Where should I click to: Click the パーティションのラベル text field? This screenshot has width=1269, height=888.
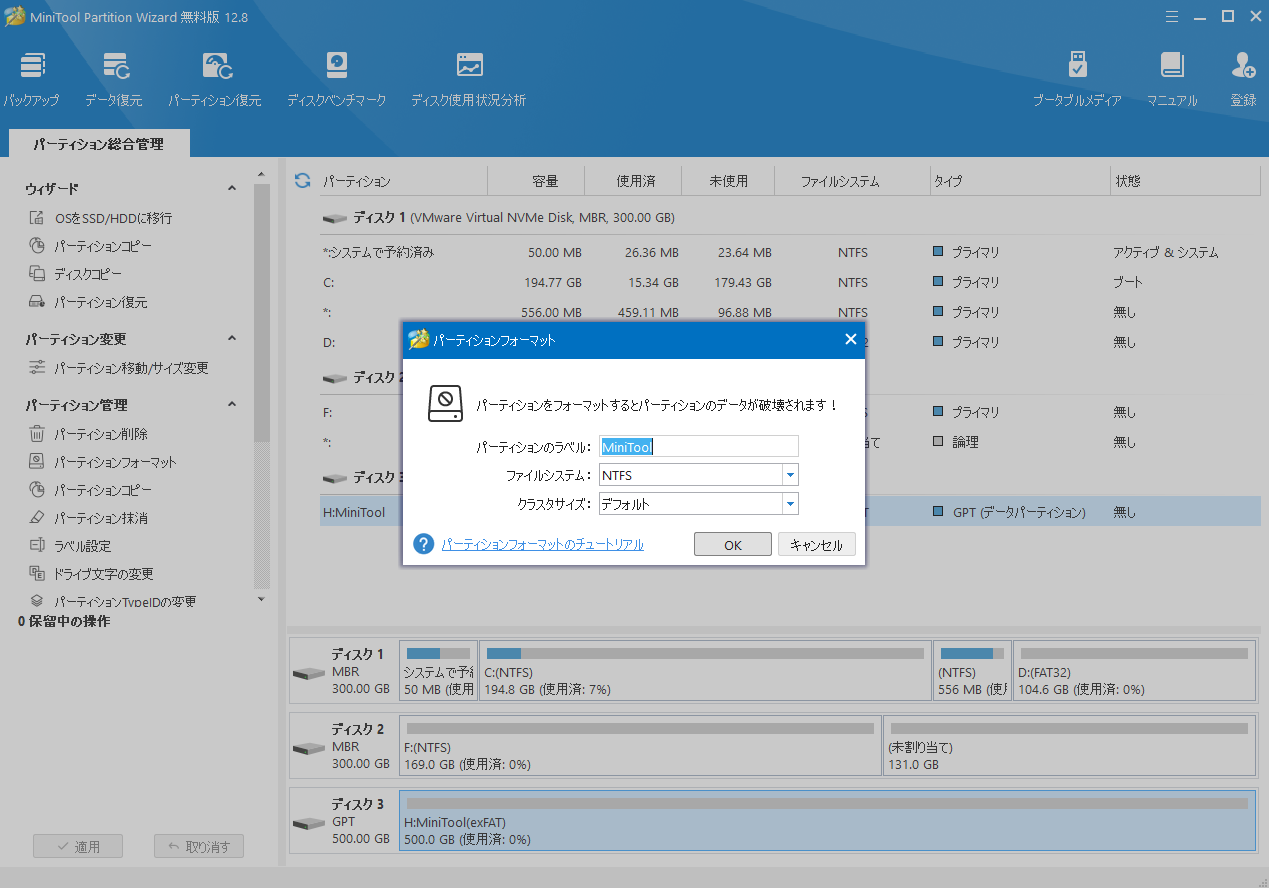698,447
